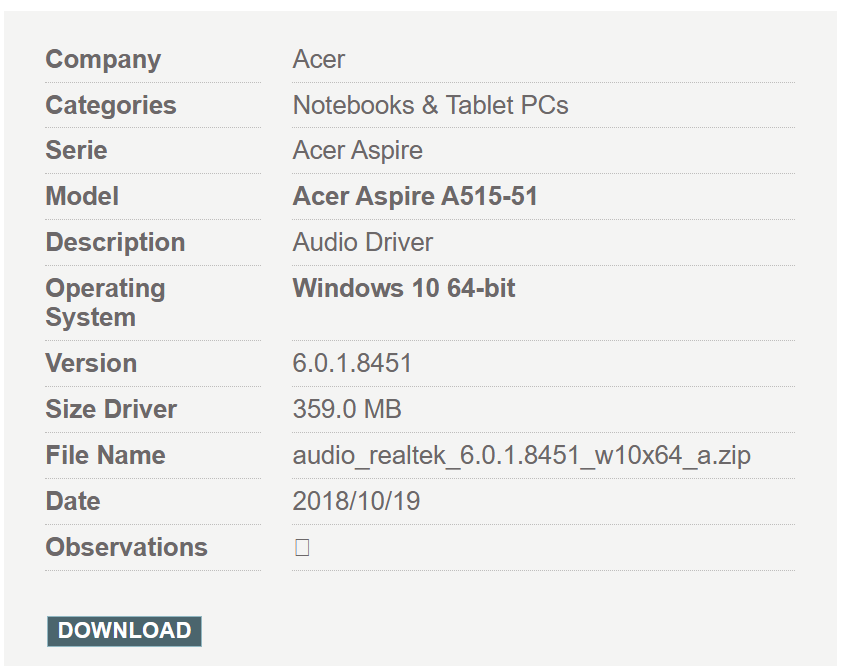This screenshot has height=666, width=856.
Task: Click the 'Categories' row label
Action: click(111, 106)
